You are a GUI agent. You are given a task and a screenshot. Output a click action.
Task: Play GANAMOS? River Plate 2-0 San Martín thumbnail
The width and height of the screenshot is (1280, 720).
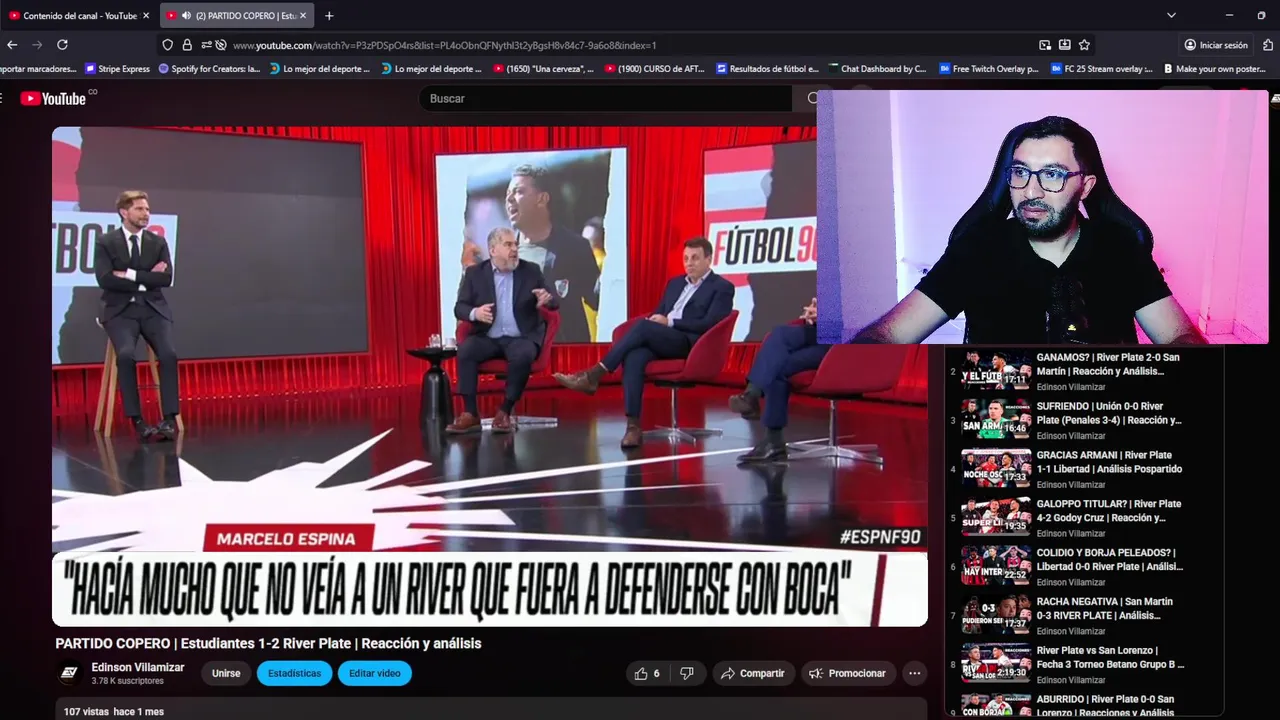pos(996,369)
